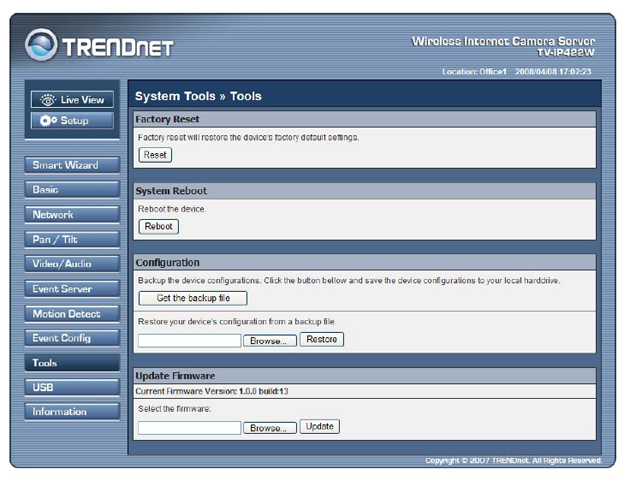The height and width of the screenshot is (481, 630).
Task: Open the USB settings page
Action: tap(72, 387)
